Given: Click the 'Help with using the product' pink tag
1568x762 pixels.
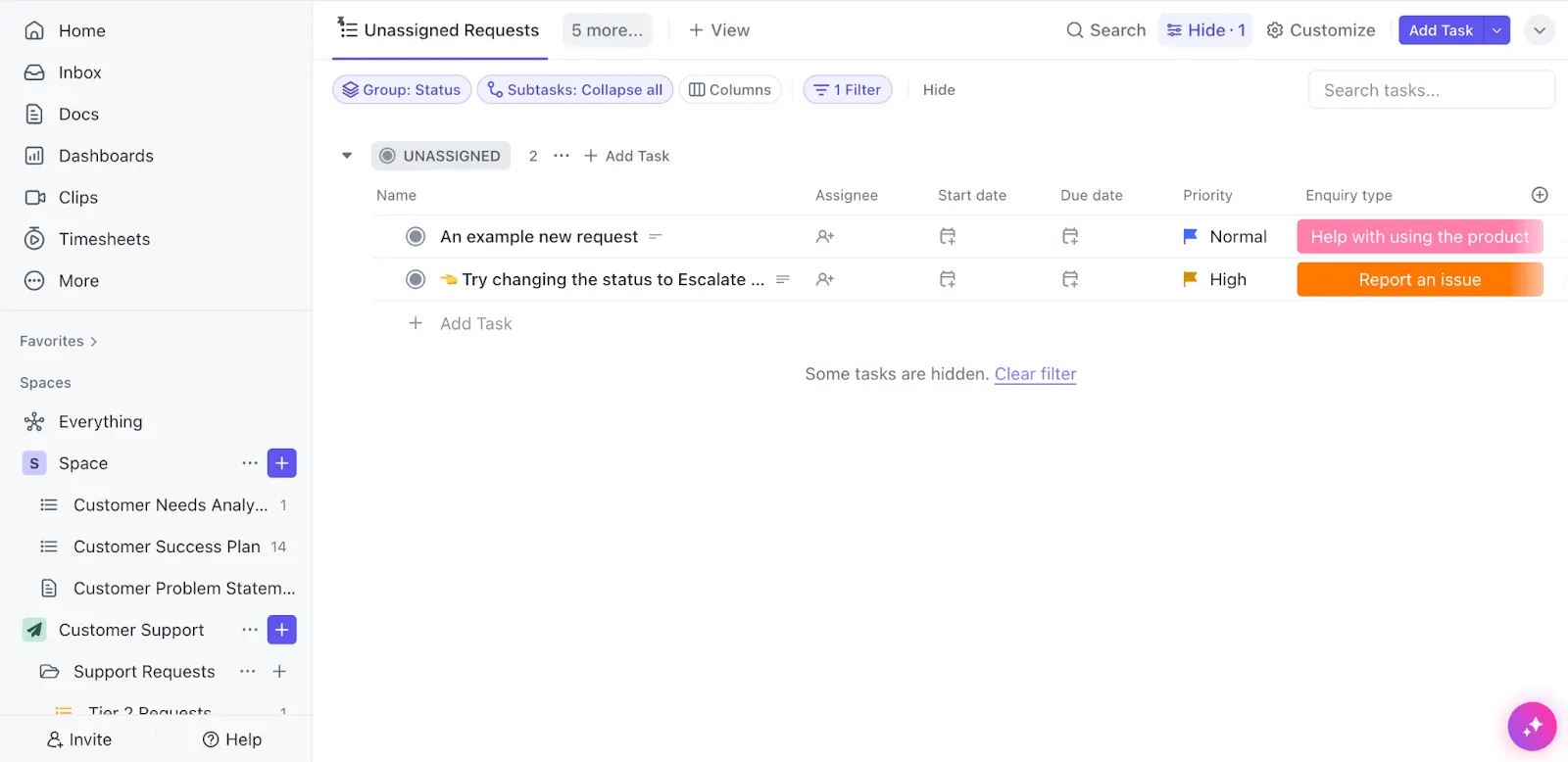Looking at the screenshot, I should pyautogui.click(x=1420, y=237).
